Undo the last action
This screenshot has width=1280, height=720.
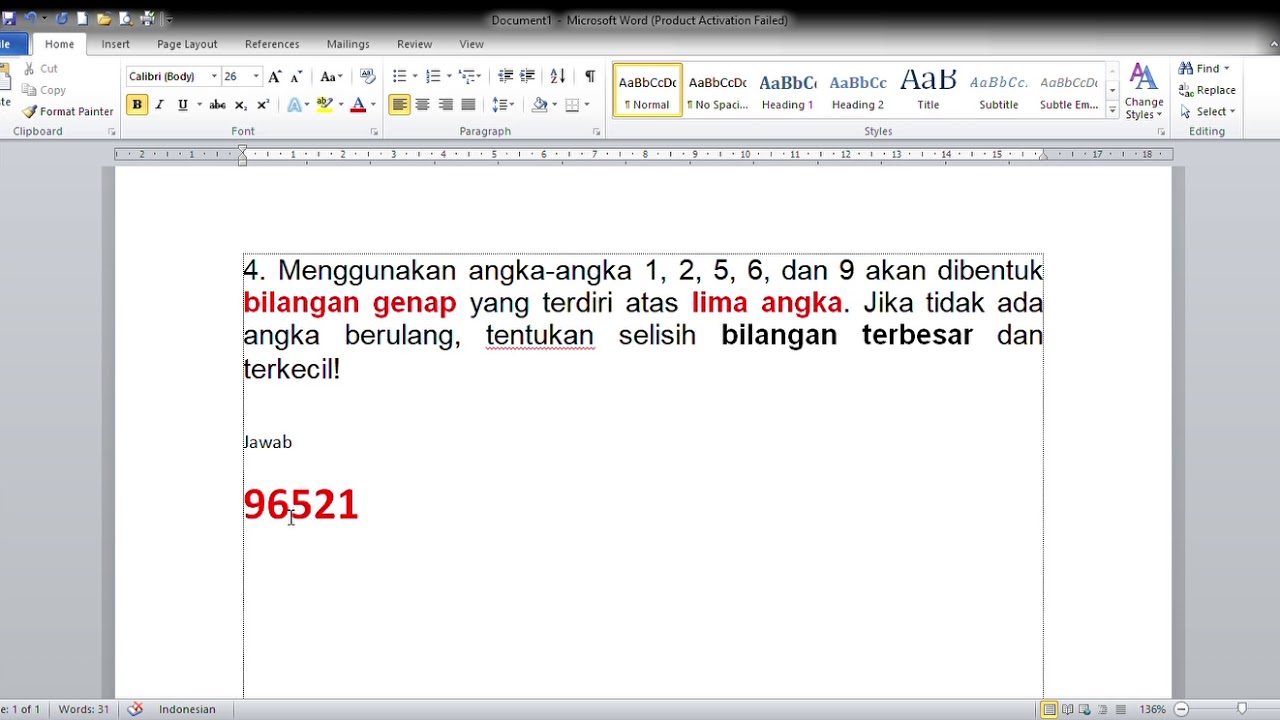pos(30,19)
